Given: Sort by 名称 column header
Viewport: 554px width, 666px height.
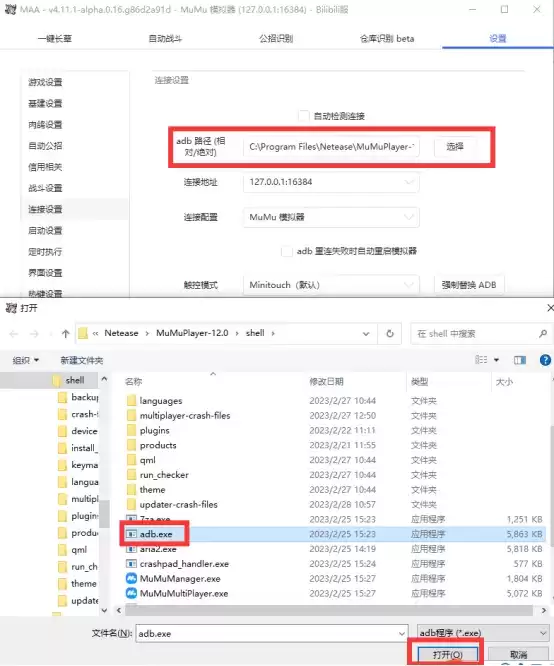Looking at the screenshot, I should pos(133,381).
